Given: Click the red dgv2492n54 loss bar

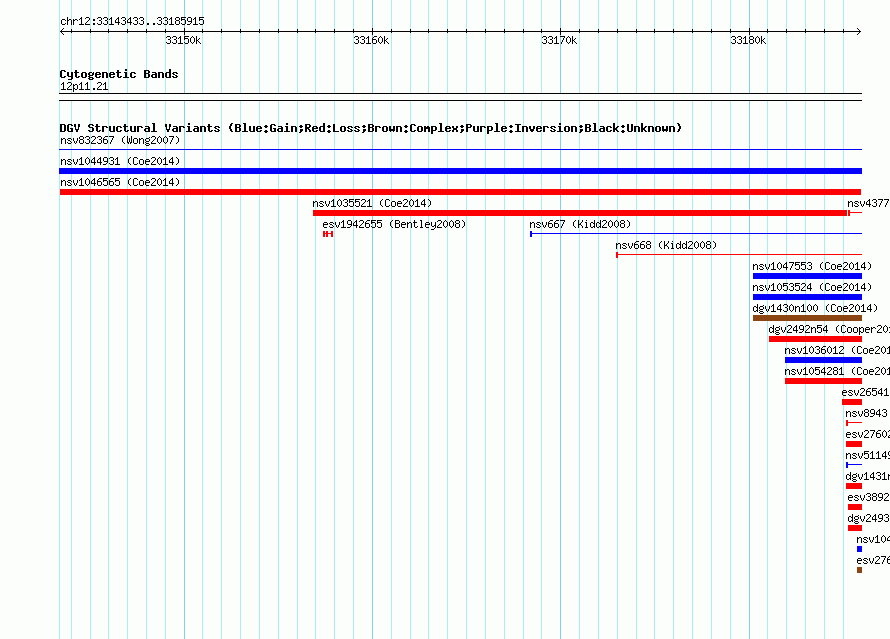Looking at the screenshot, I should click(815, 339).
